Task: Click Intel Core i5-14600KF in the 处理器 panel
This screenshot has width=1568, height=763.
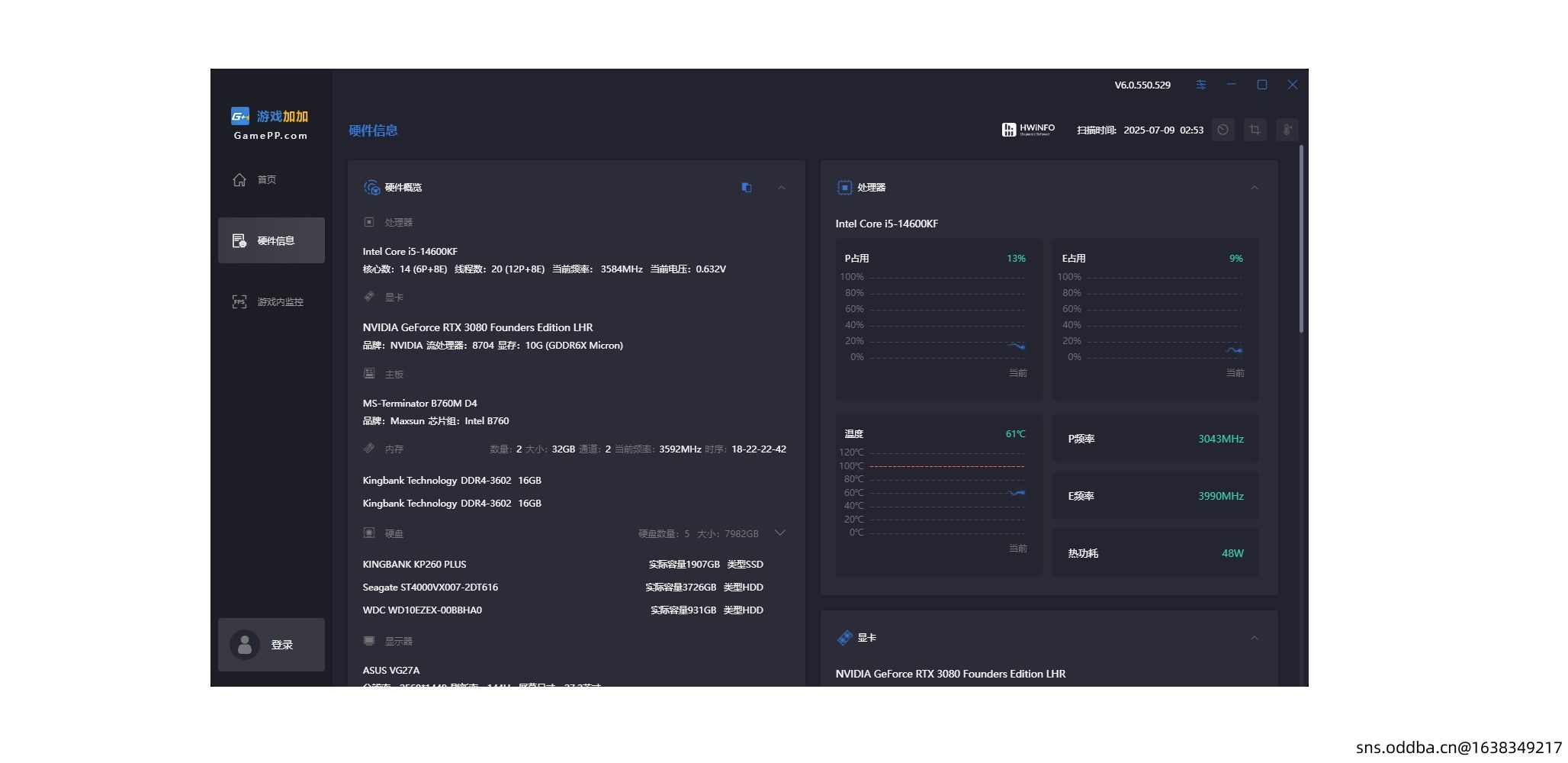Action: click(x=887, y=224)
